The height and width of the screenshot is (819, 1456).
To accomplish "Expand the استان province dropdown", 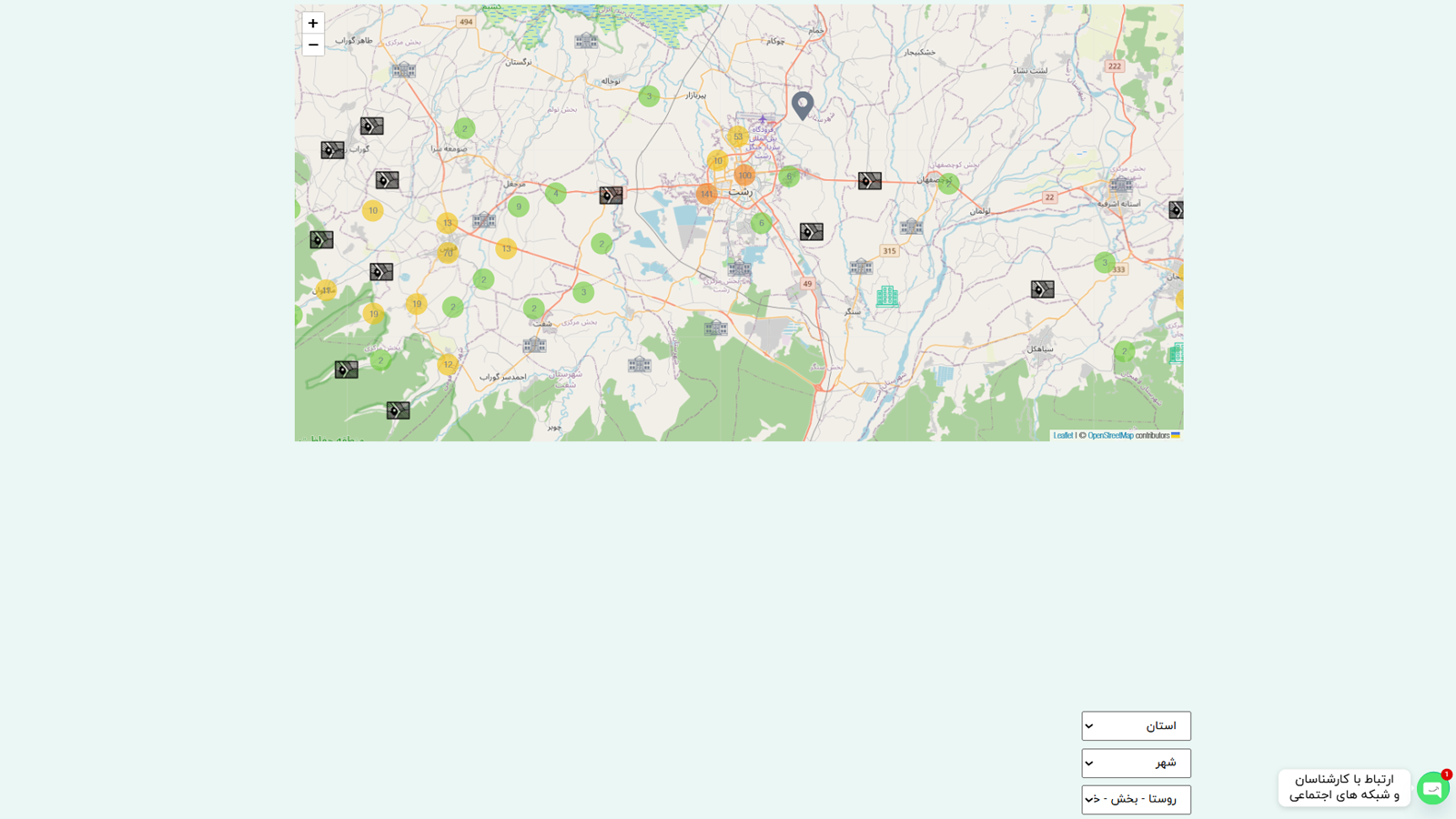I will point(1136,726).
